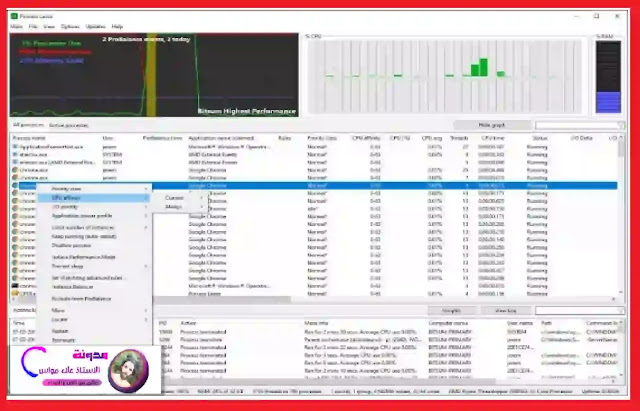Click the conhost process row icon
Screen dimensions: 640x411
(15, 286)
